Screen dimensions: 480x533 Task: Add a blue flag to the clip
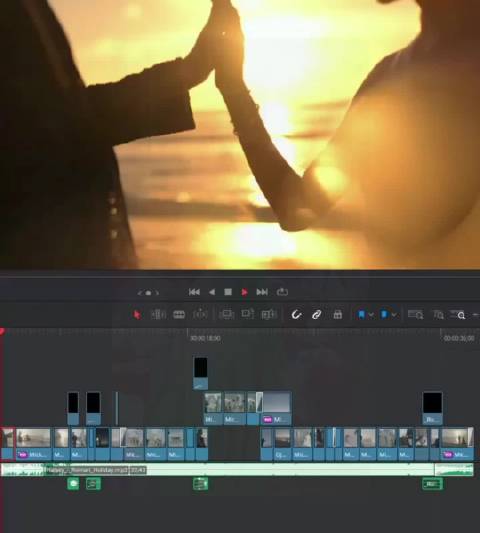361,314
